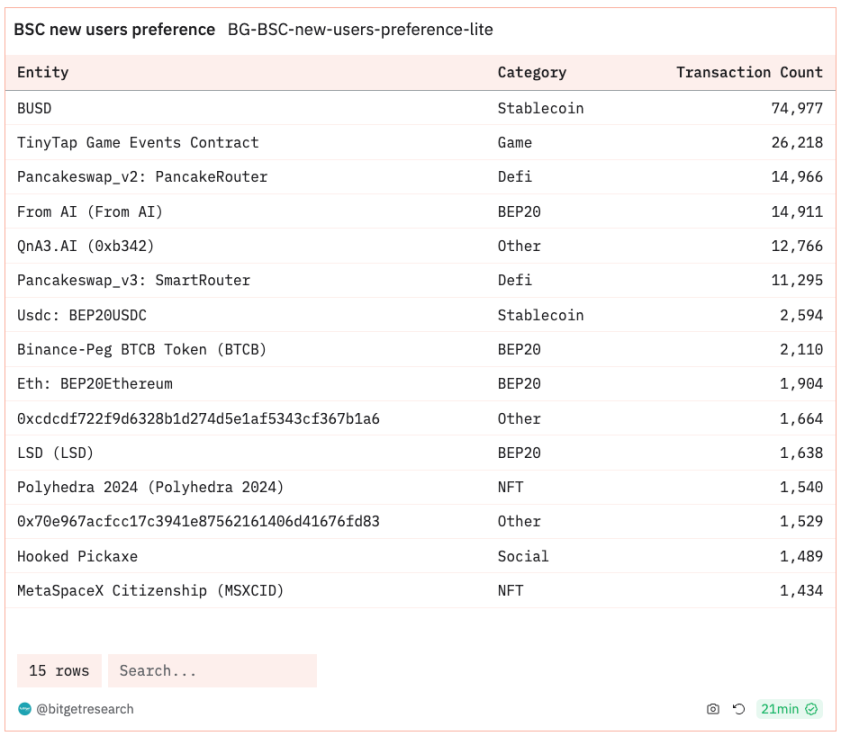
Task: Select the Hooked Pickaxe entity
Action: point(77,556)
